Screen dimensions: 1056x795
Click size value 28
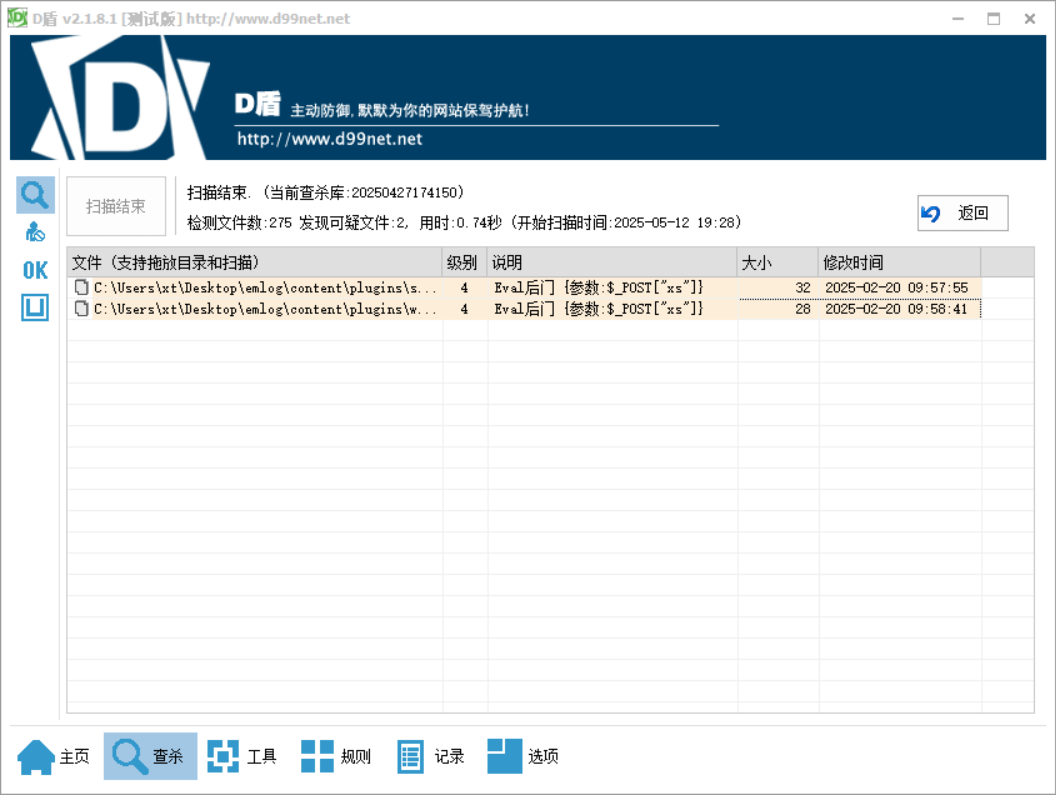pyautogui.click(x=803, y=309)
